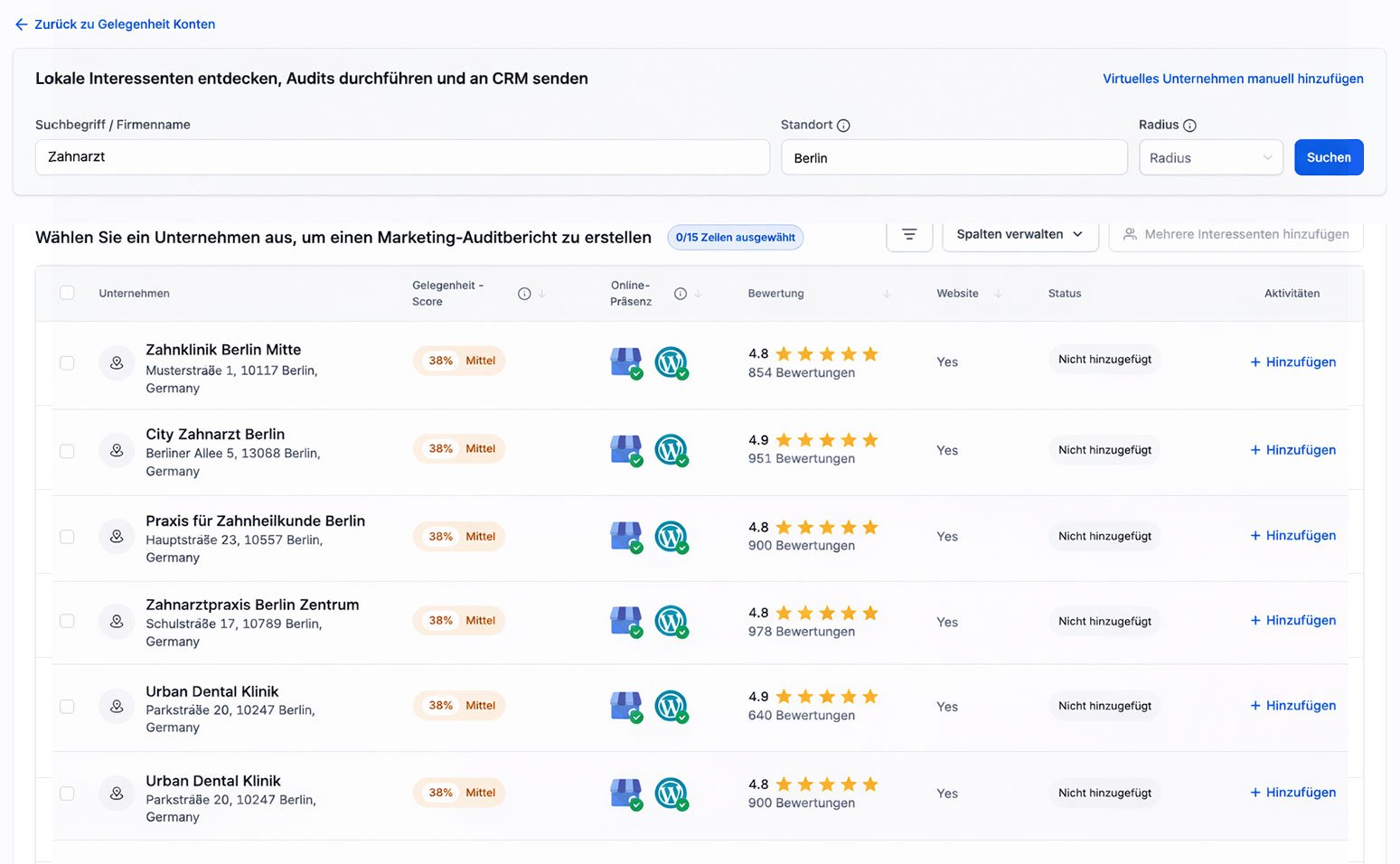Click WordPress icon for City Zahnarzt Berlin
Image resolution: width=1400 pixels, height=864 pixels.
coord(671,449)
